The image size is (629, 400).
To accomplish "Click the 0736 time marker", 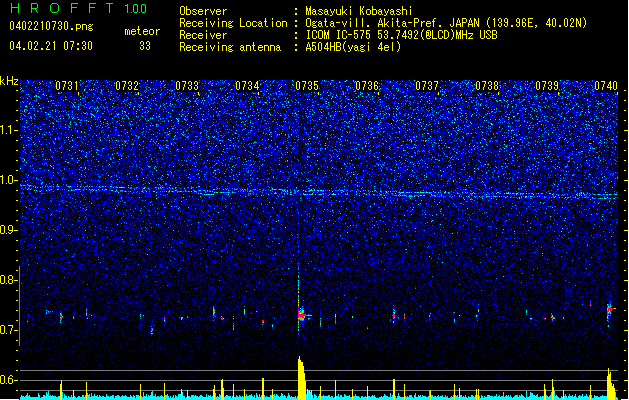I will pyautogui.click(x=367, y=86).
